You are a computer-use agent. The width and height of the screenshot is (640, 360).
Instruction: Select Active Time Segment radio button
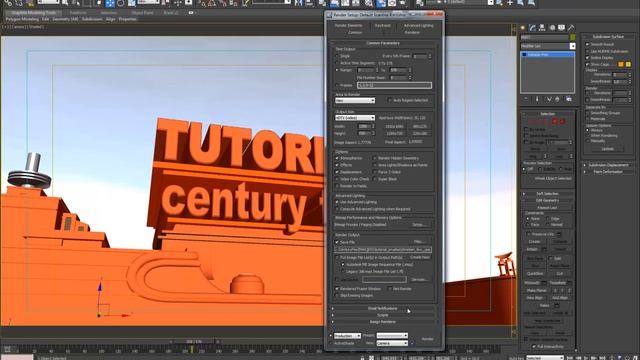pyautogui.click(x=337, y=63)
